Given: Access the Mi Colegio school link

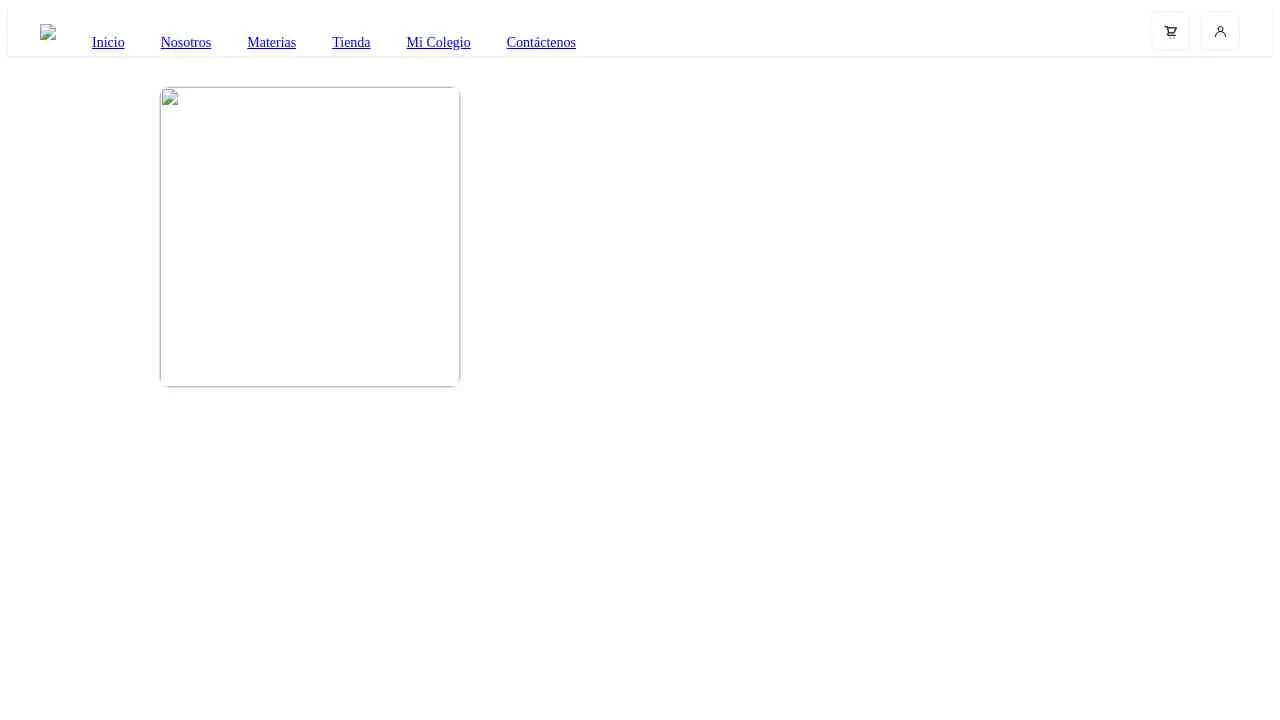Looking at the screenshot, I should click(438, 42).
